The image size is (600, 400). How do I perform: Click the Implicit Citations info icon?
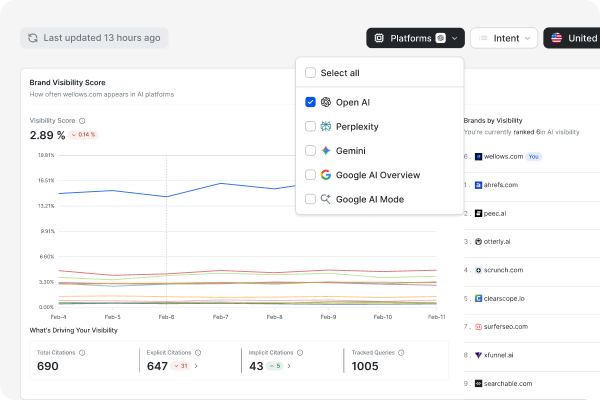(300, 352)
